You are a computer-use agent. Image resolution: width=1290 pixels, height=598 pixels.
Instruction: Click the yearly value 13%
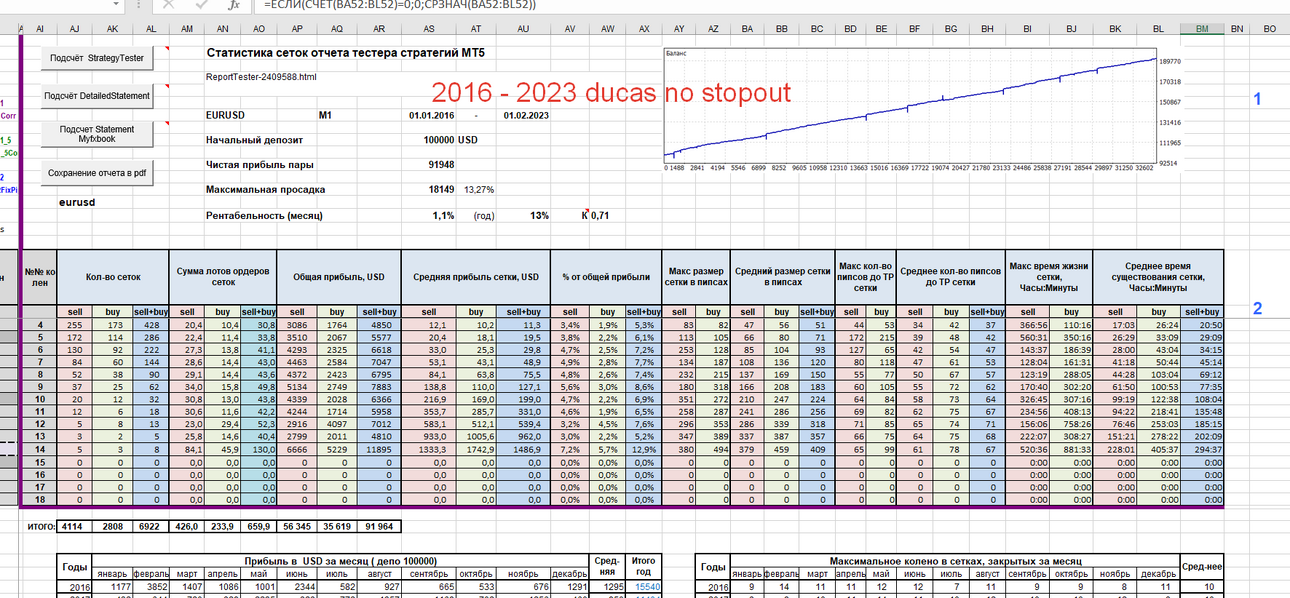[540, 215]
